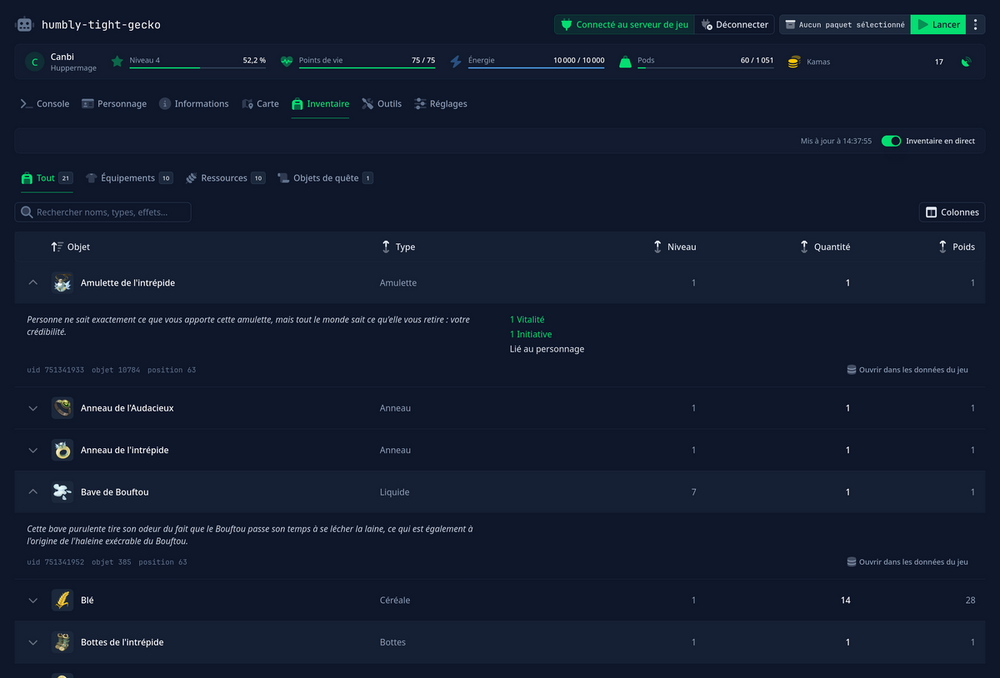Toggle the Inventaire en direct switch
This screenshot has width=1000, height=678.
tap(891, 141)
